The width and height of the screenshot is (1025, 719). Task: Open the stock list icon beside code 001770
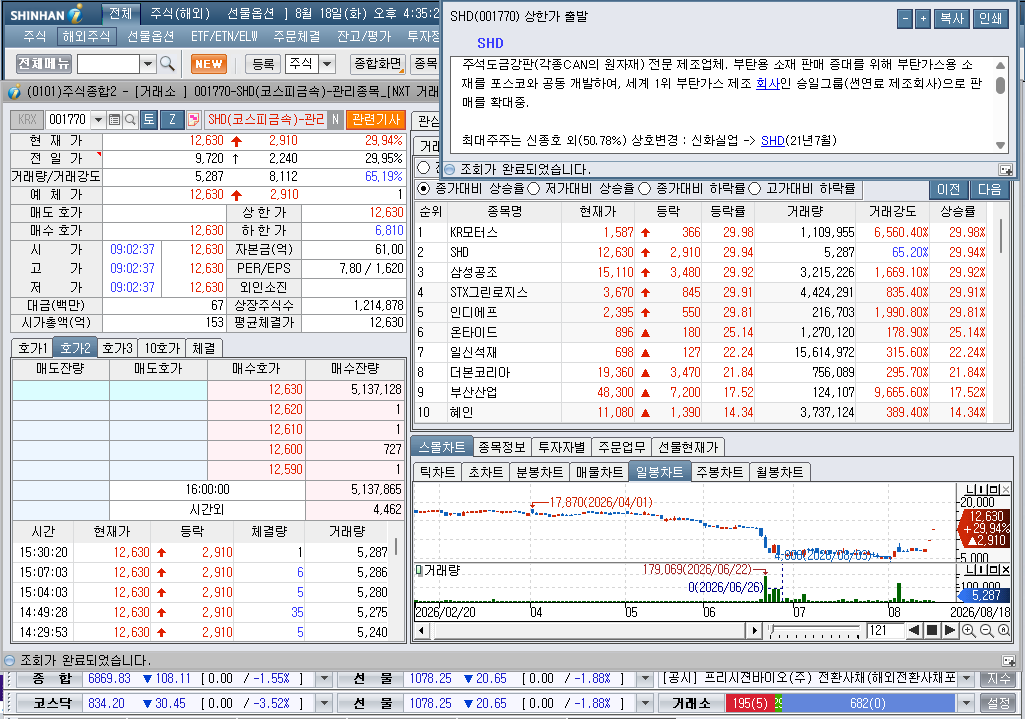click(114, 120)
